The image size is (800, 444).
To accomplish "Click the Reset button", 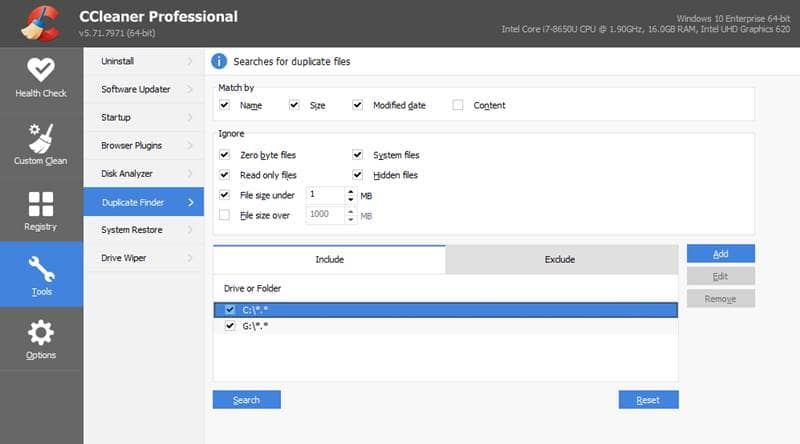I will 648,400.
